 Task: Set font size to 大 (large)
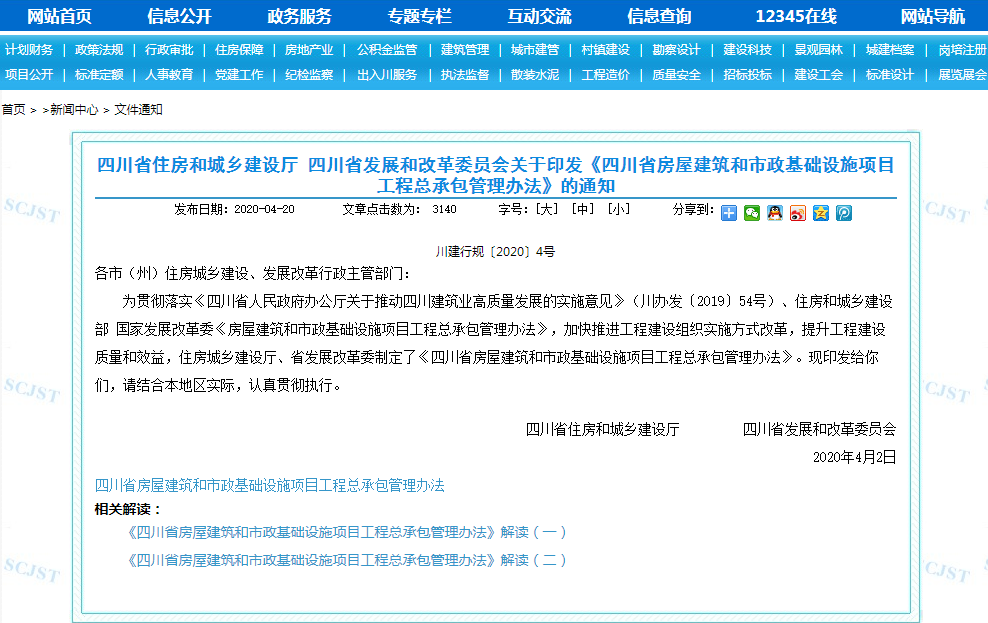pyautogui.click(x=547, y=210)
